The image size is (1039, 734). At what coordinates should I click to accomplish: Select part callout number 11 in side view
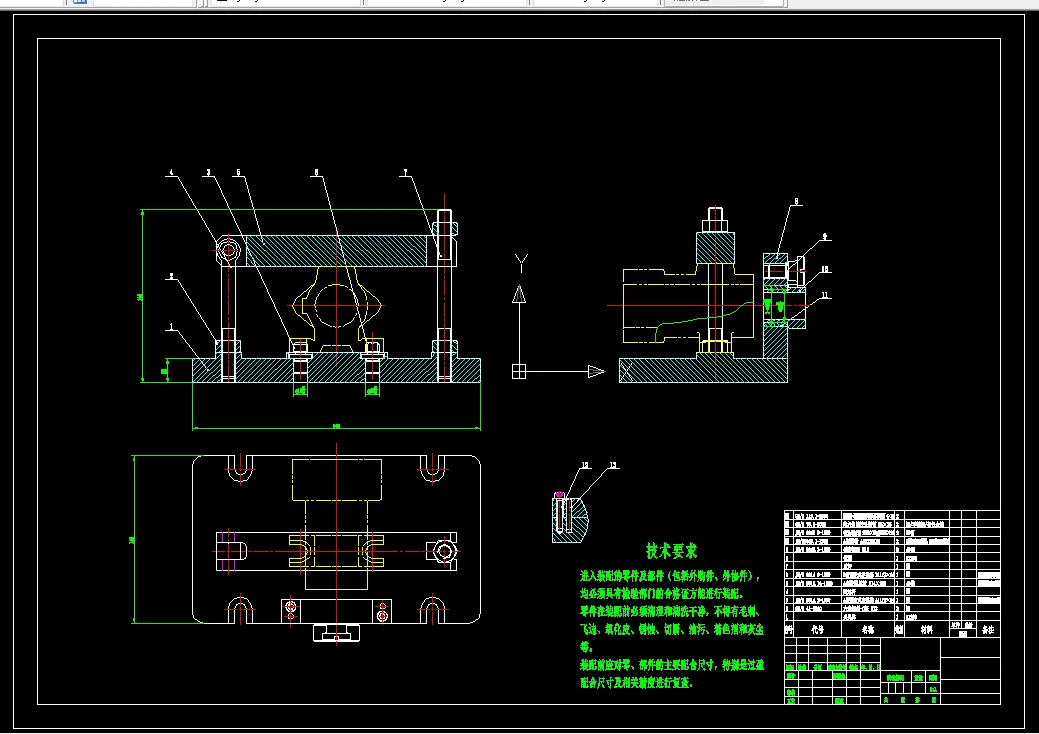(825, 295)
